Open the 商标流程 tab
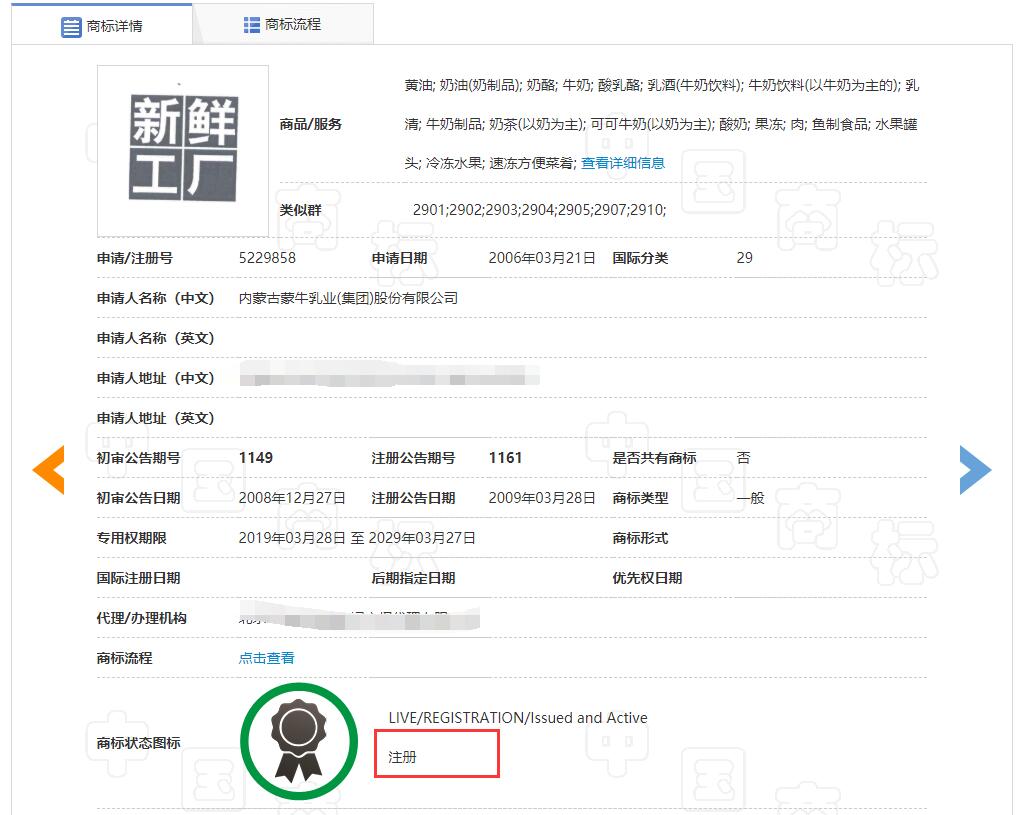This screenshot has width=1020, height=815. 283,25
